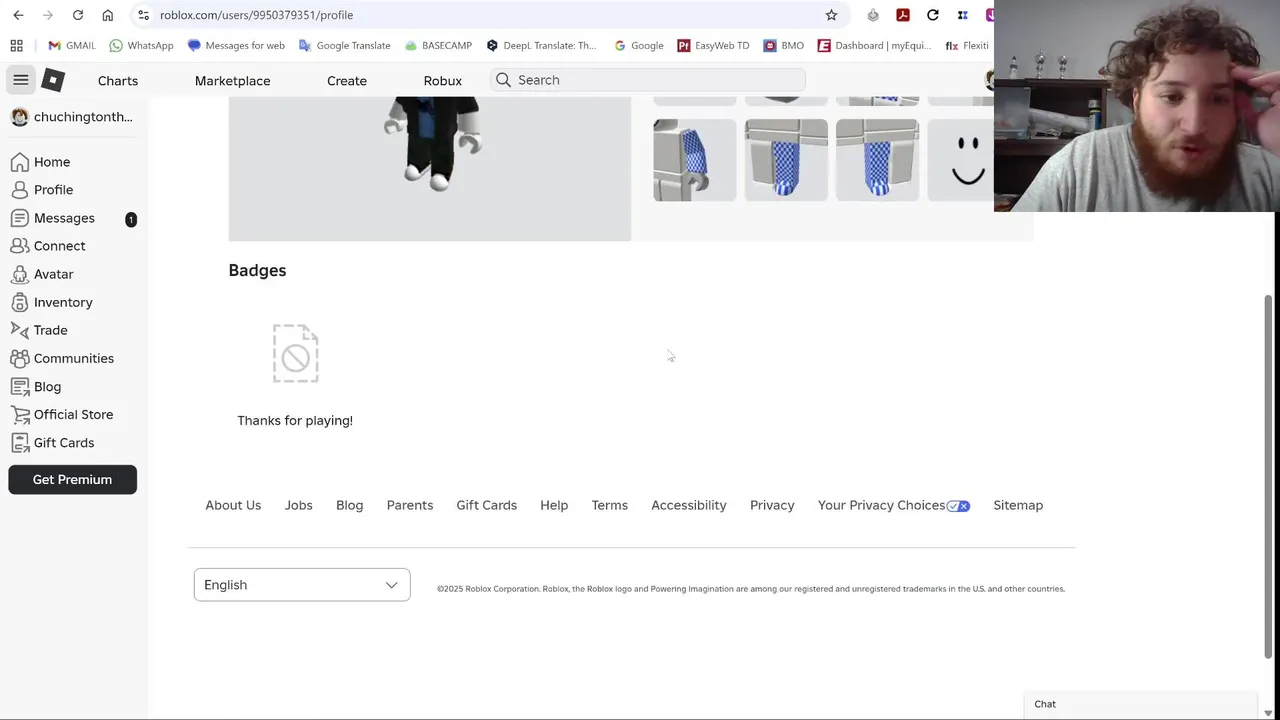Go back using browser back arrow
The image size is (1280, 720).
pyautogui.click(x=18, y=15)
